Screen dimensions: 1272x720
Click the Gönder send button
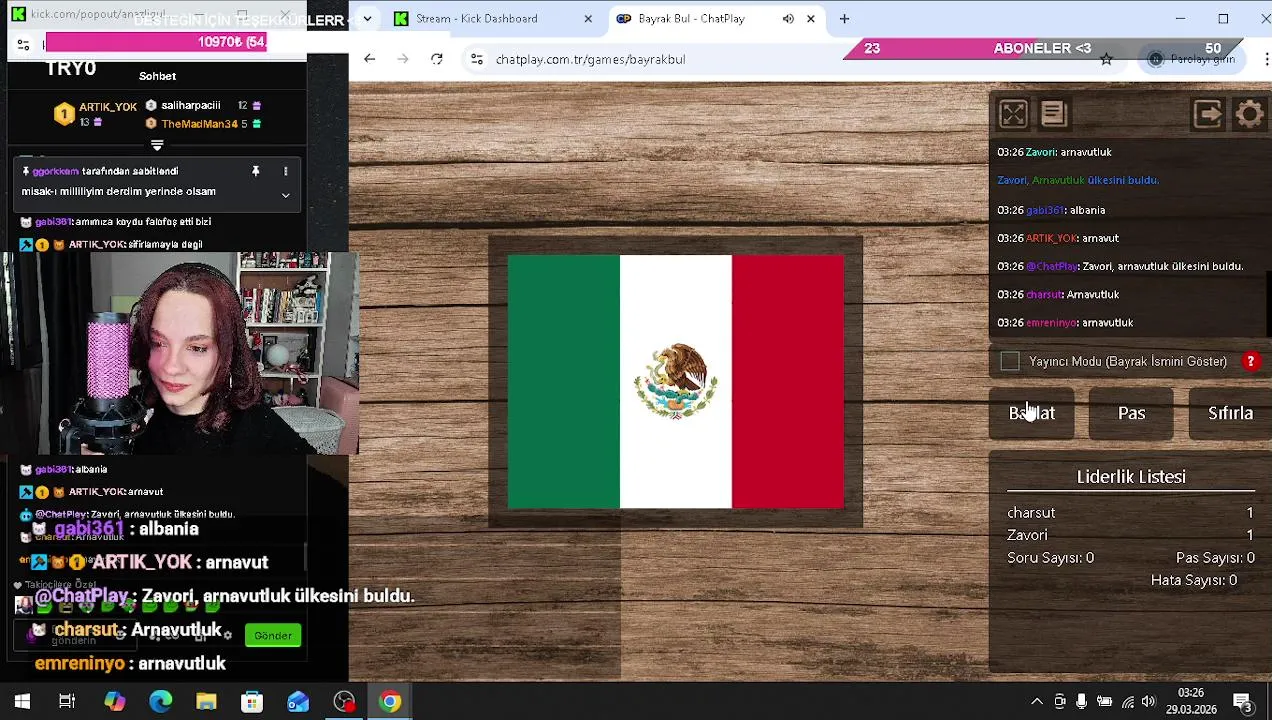pyautogui.click(x=273, y=636)
